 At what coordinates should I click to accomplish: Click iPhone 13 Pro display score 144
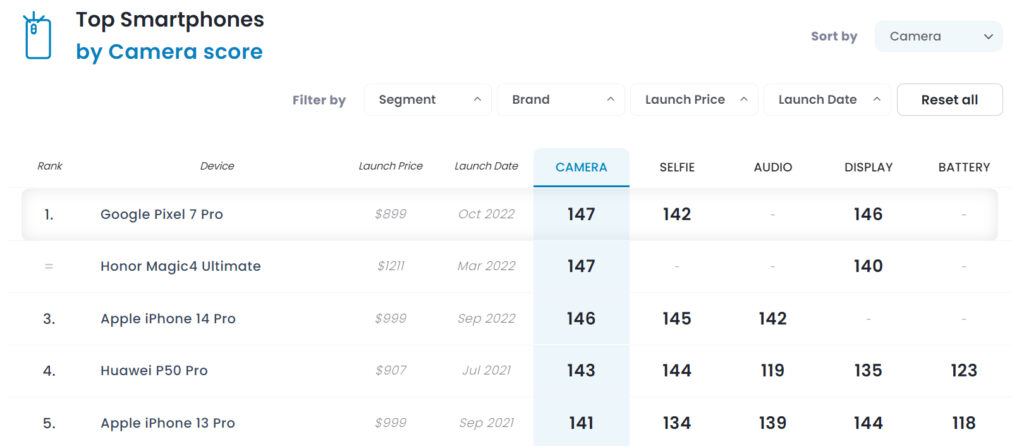pyautogui.click(x=868, y=423)
